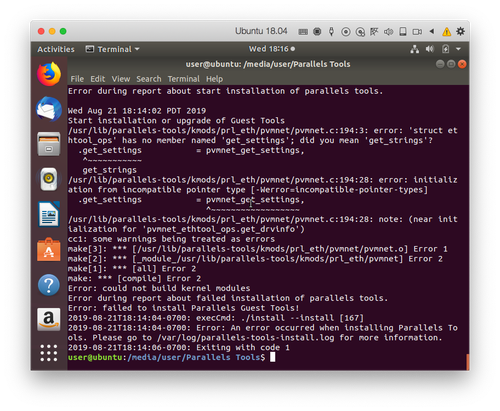500x411 pixels.
Task: Click the CPU chip icon in Parallels title bar
Action: point(317,31)
